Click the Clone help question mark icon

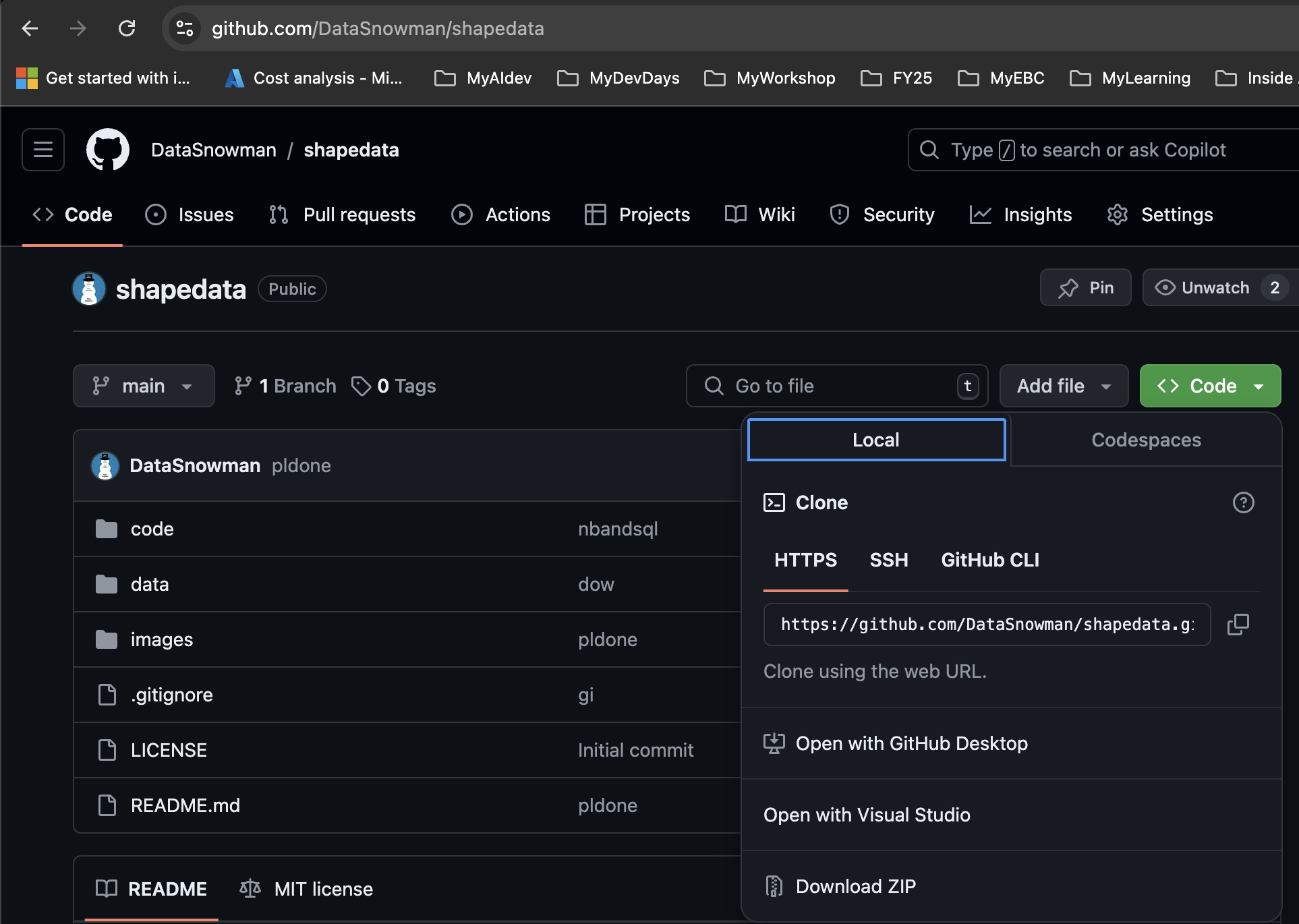click(1243, 502)
